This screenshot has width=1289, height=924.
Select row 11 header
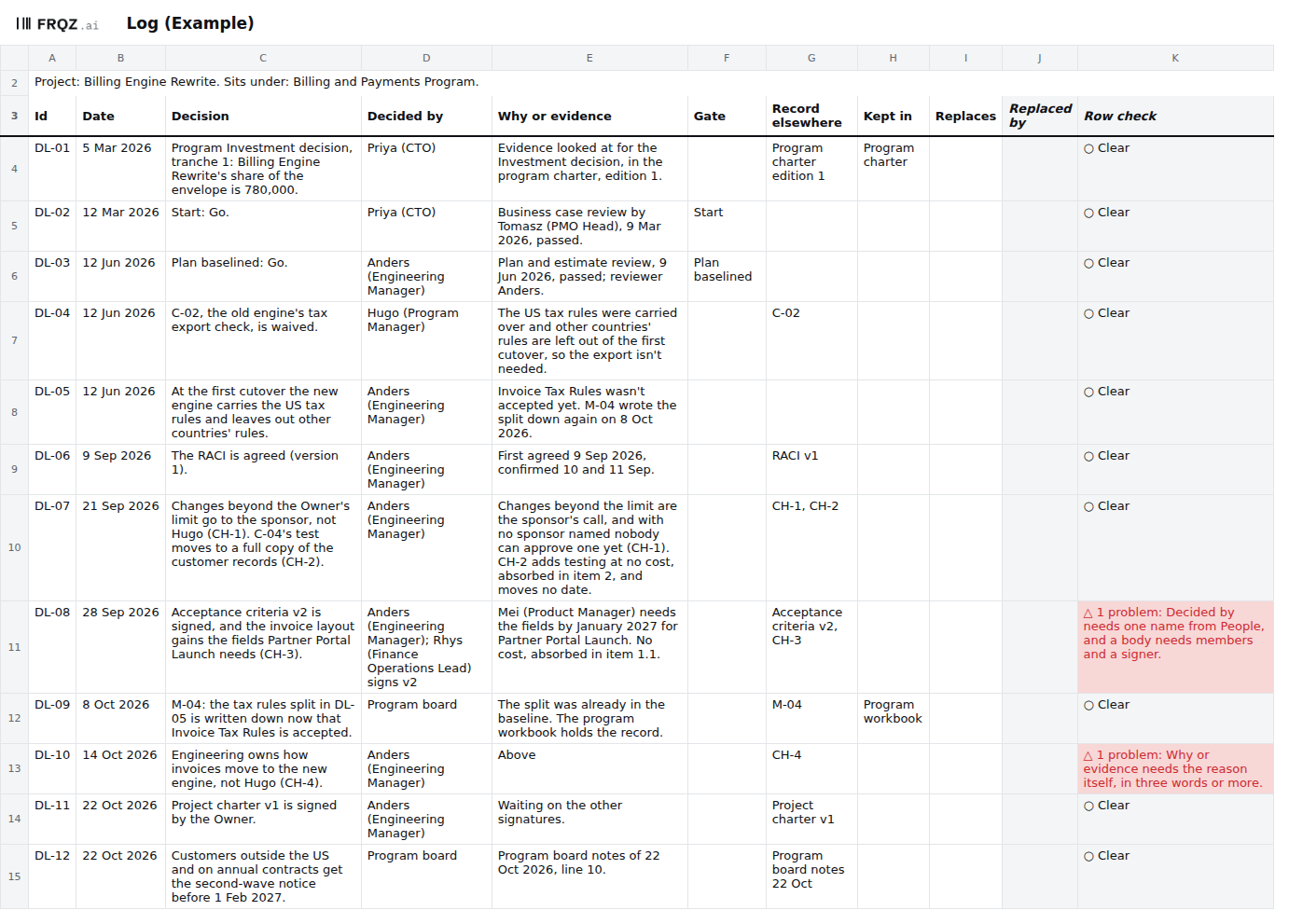14,647
